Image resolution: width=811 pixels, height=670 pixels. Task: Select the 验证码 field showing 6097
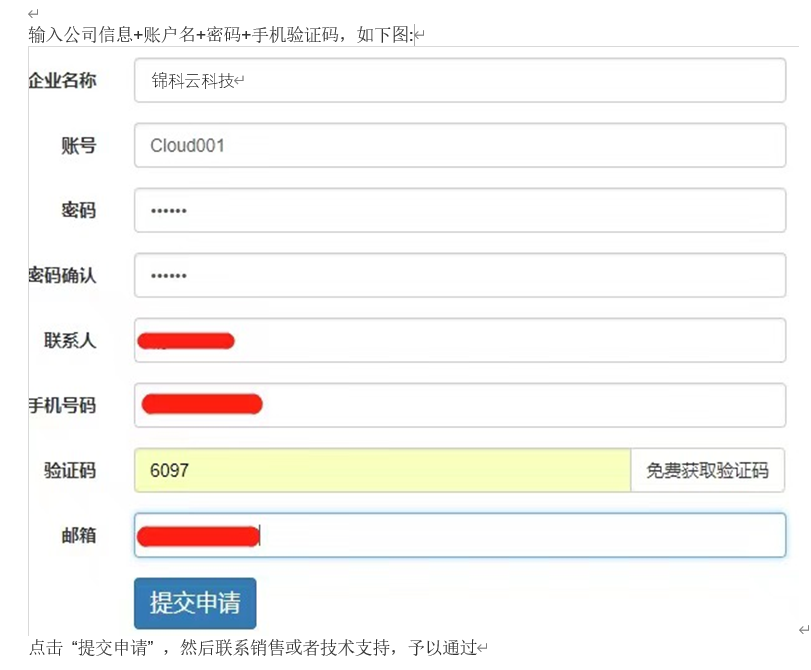click(383, 470)
